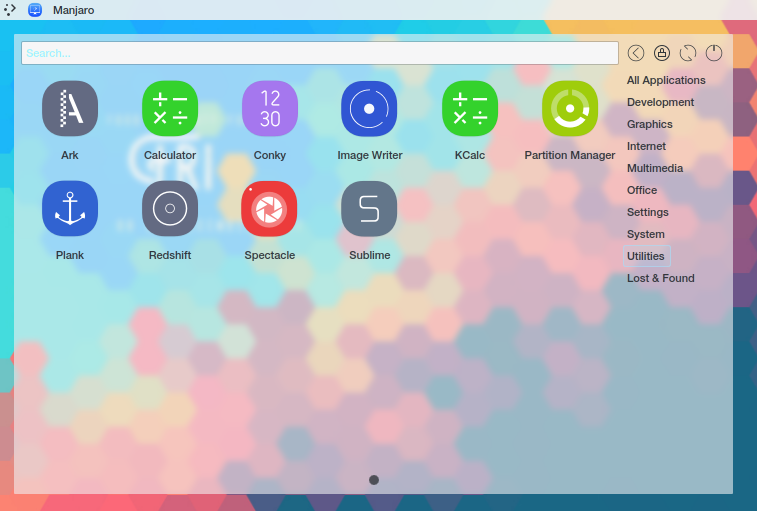
Task: Select the All Applications category
Action: [x=666, y=80]
